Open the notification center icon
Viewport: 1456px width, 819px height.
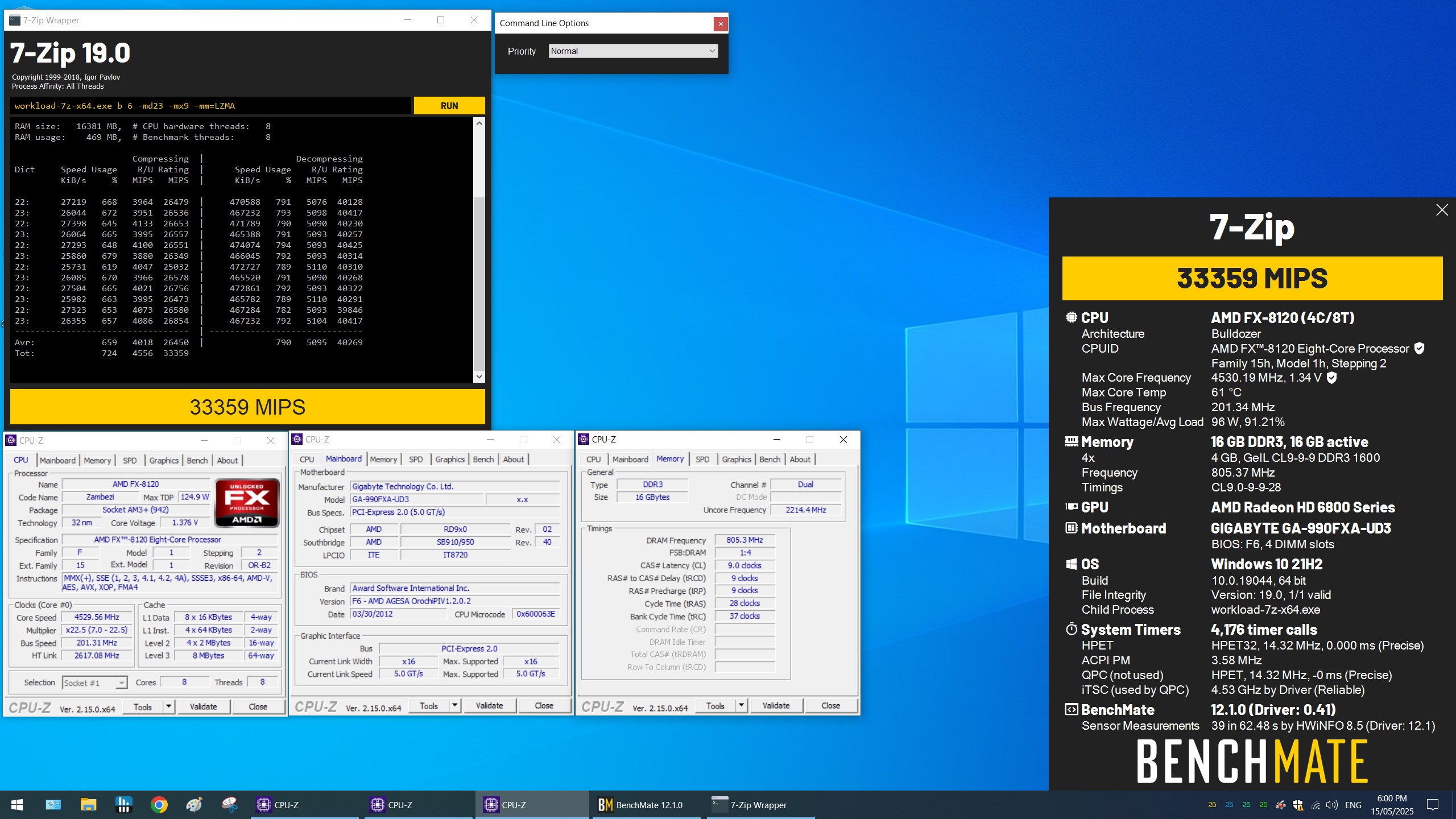coord(1433,805)
